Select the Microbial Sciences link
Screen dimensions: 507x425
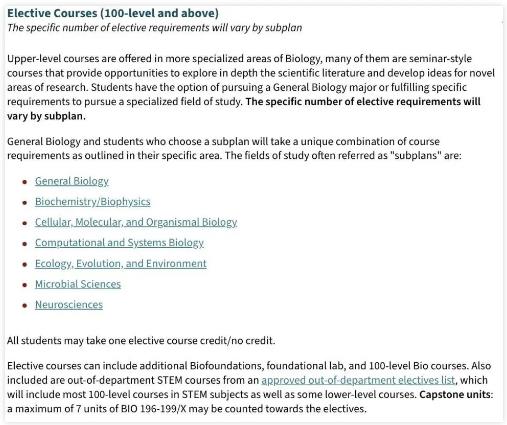pyautogui.click(x=78, y=284)
